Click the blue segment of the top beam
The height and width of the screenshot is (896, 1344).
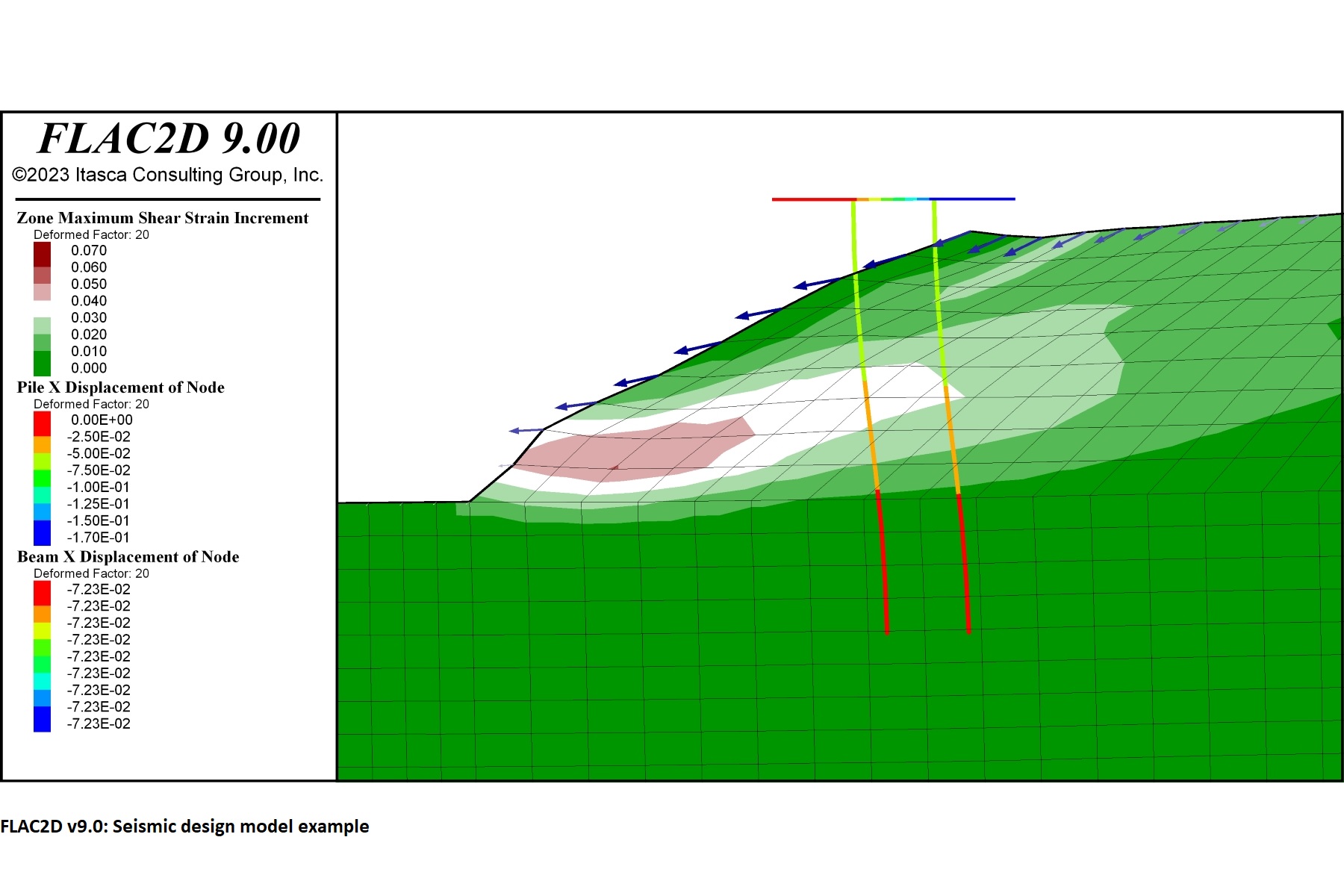pos(973,199)
